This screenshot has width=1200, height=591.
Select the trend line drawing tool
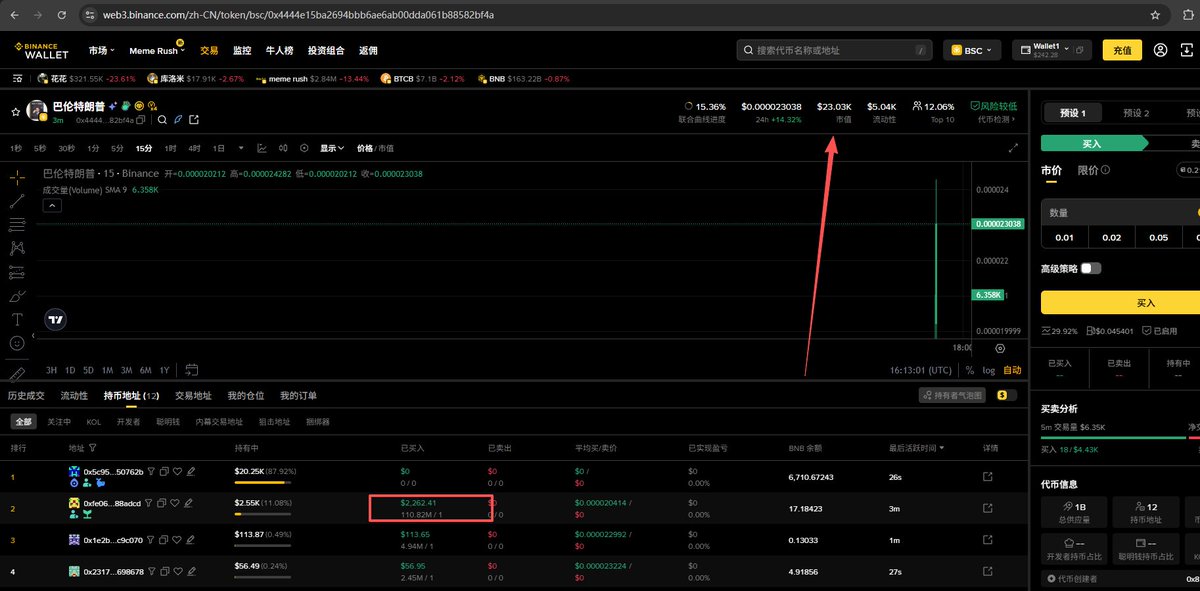click(17, 201)
